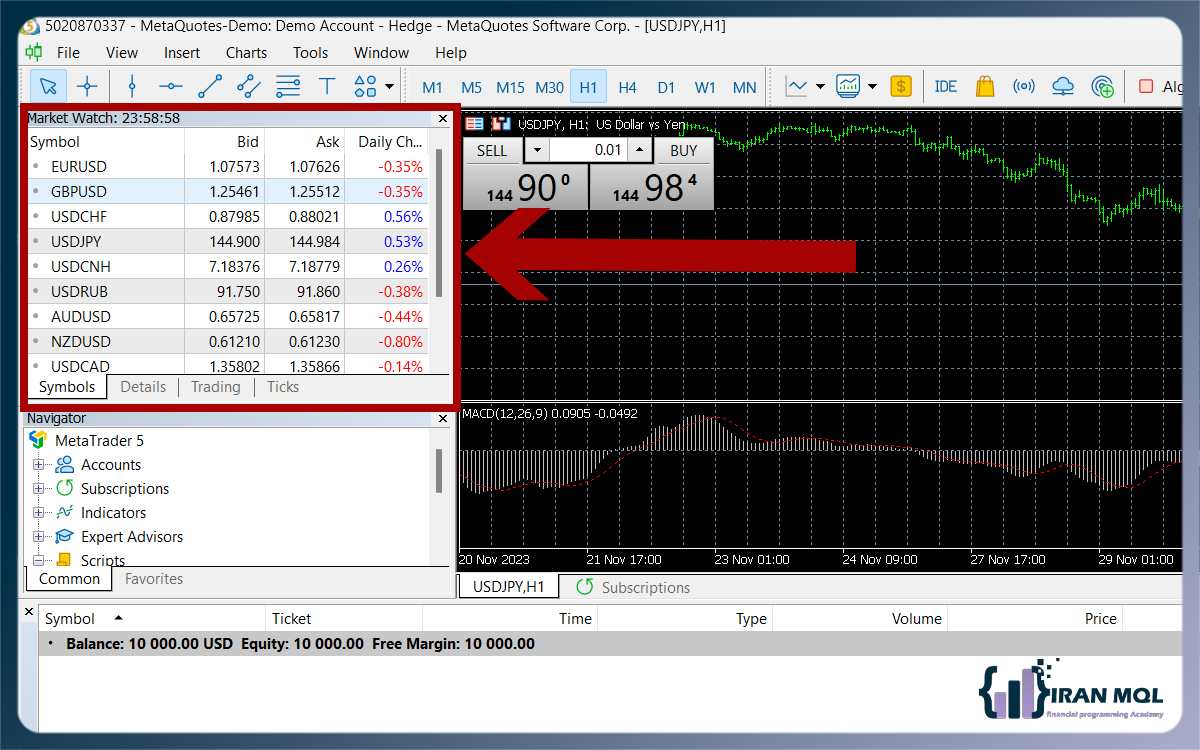
Task: Expand the Expert Advisors tree node
Action: click(39, 536)
